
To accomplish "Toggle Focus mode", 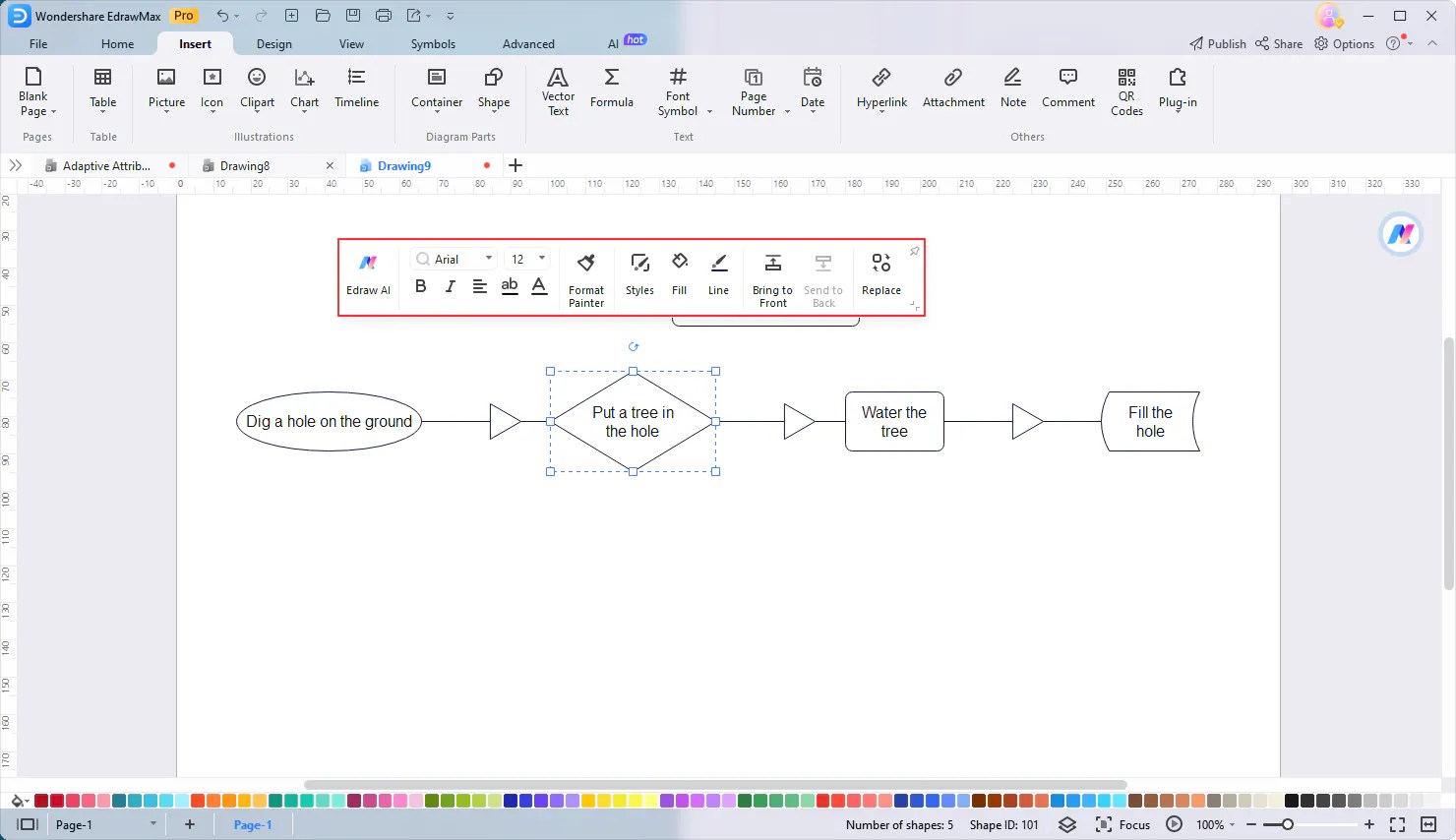I will tap(1122, 824).
